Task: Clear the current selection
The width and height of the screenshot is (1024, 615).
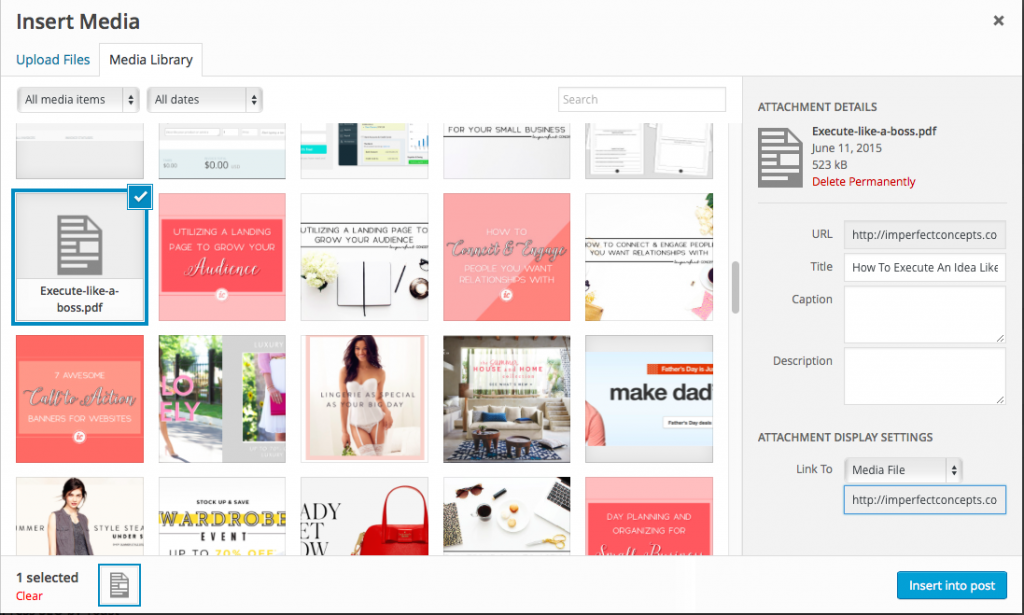Action: pos(29,595)
